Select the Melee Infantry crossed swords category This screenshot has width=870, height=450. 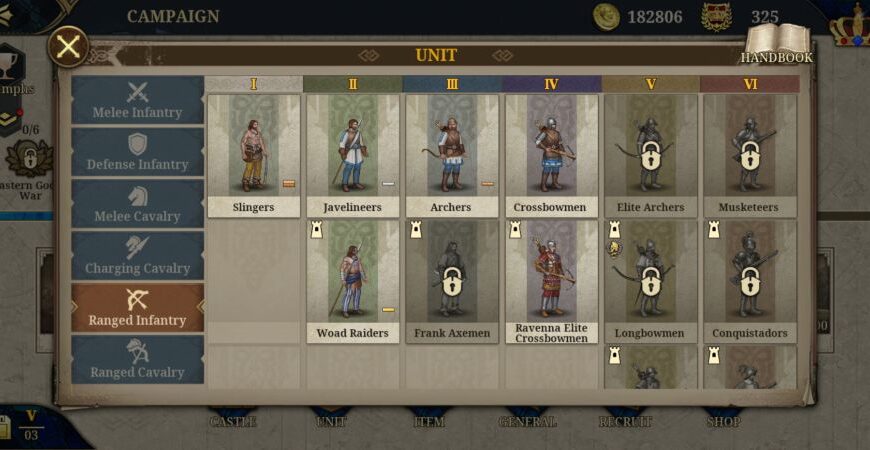click(x=138, y=100)
